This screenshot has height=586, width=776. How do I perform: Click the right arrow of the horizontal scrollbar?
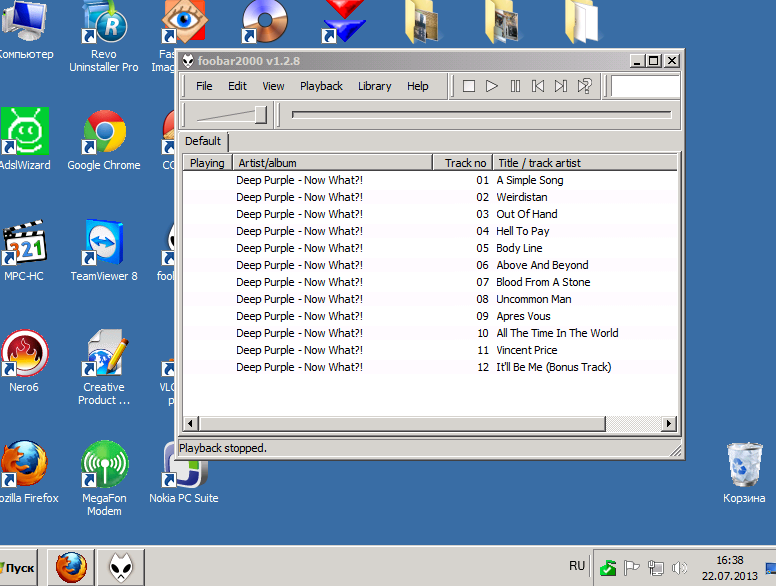669,424
